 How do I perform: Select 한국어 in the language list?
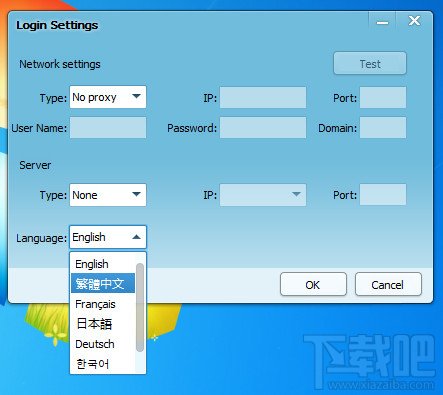103,363
